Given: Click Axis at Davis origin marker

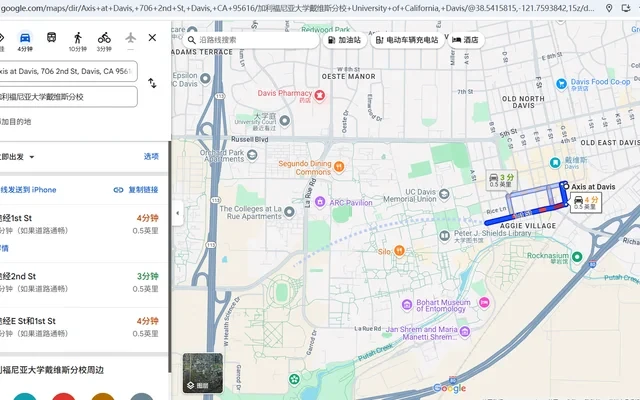Looking at the screenshot, I should (x=566, y=187).
